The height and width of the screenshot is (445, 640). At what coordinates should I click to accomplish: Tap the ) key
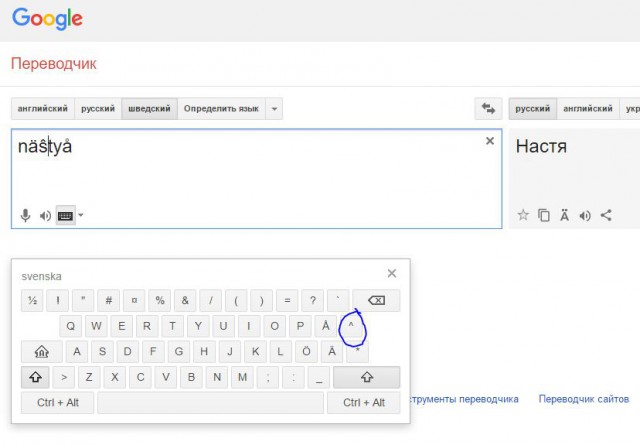pos(262,300)
